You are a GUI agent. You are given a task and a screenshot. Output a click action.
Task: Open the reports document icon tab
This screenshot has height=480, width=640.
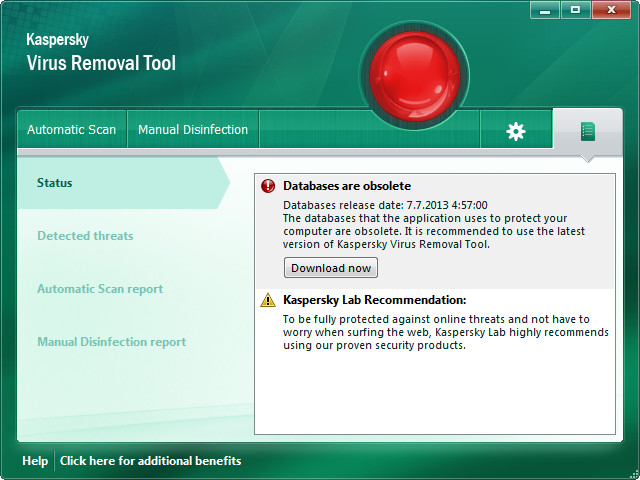588,131
